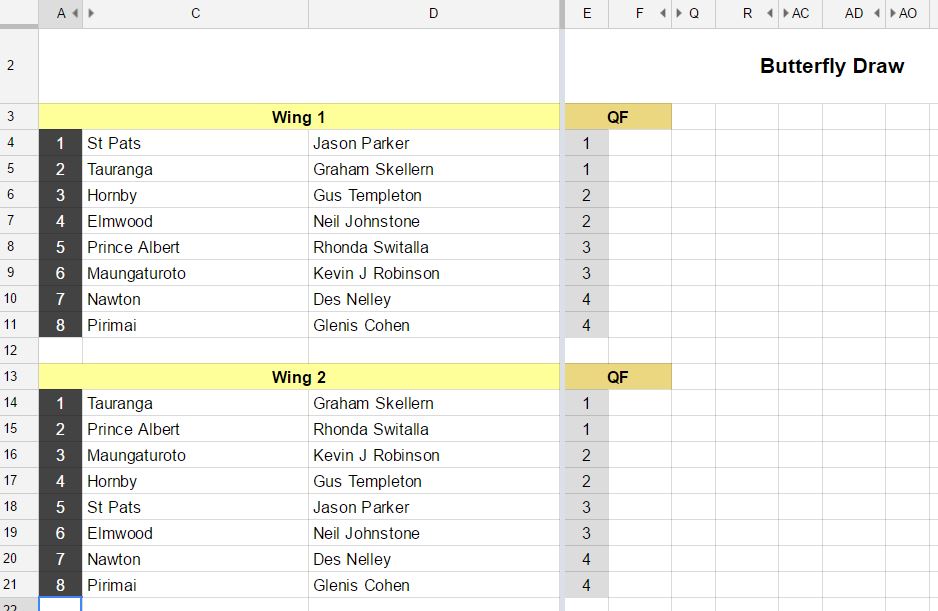The width and height of the screenshot is (938, 611).
Task: Select the column C header
Action: tap(196, 14)
